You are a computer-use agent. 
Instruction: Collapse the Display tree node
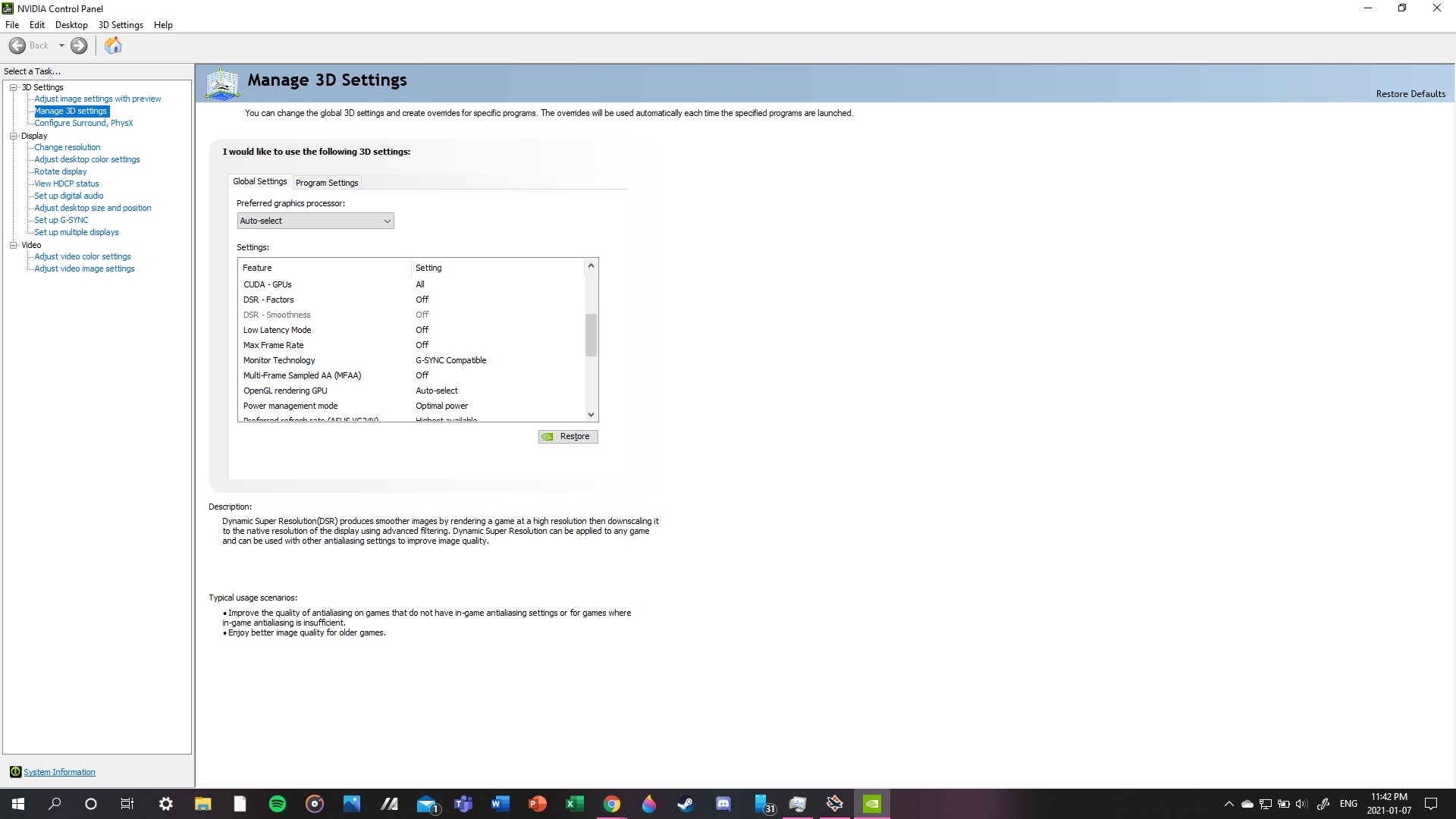click(x=13, y=136)
